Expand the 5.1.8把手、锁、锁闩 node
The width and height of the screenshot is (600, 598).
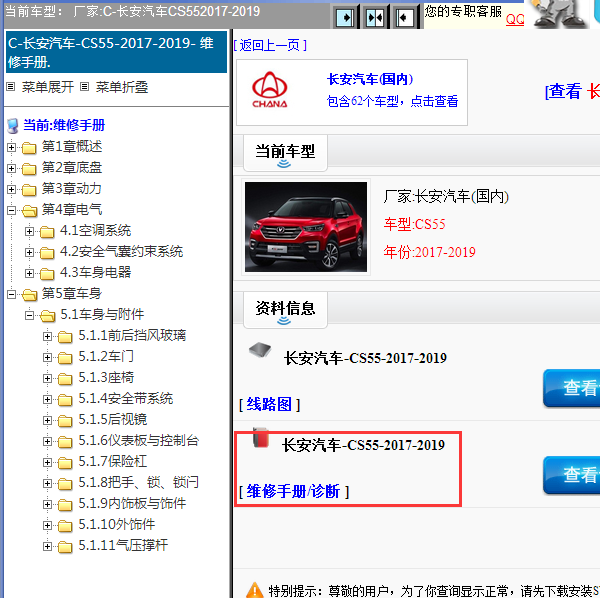pos(47,483)
